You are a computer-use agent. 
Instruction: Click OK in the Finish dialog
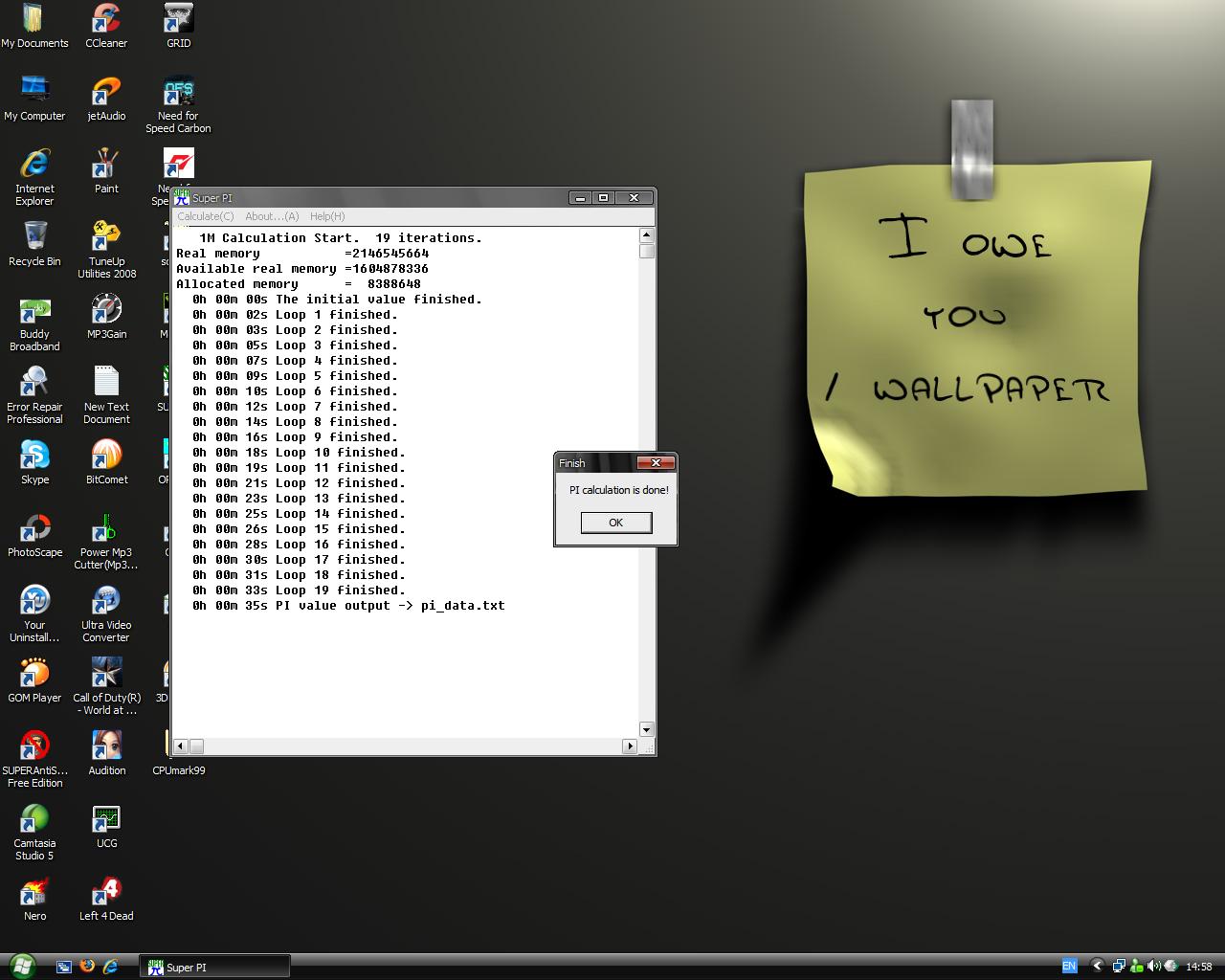(x=616, y=523)
